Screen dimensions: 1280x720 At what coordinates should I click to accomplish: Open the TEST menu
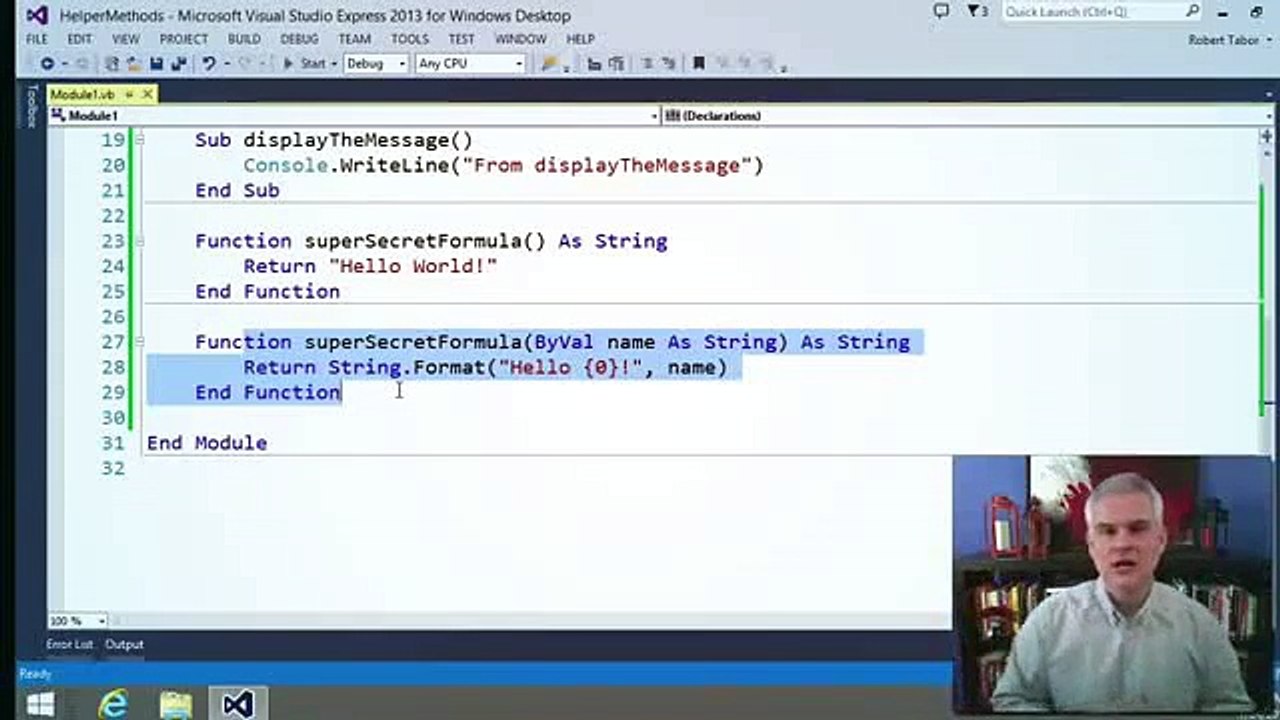[461, 39]
